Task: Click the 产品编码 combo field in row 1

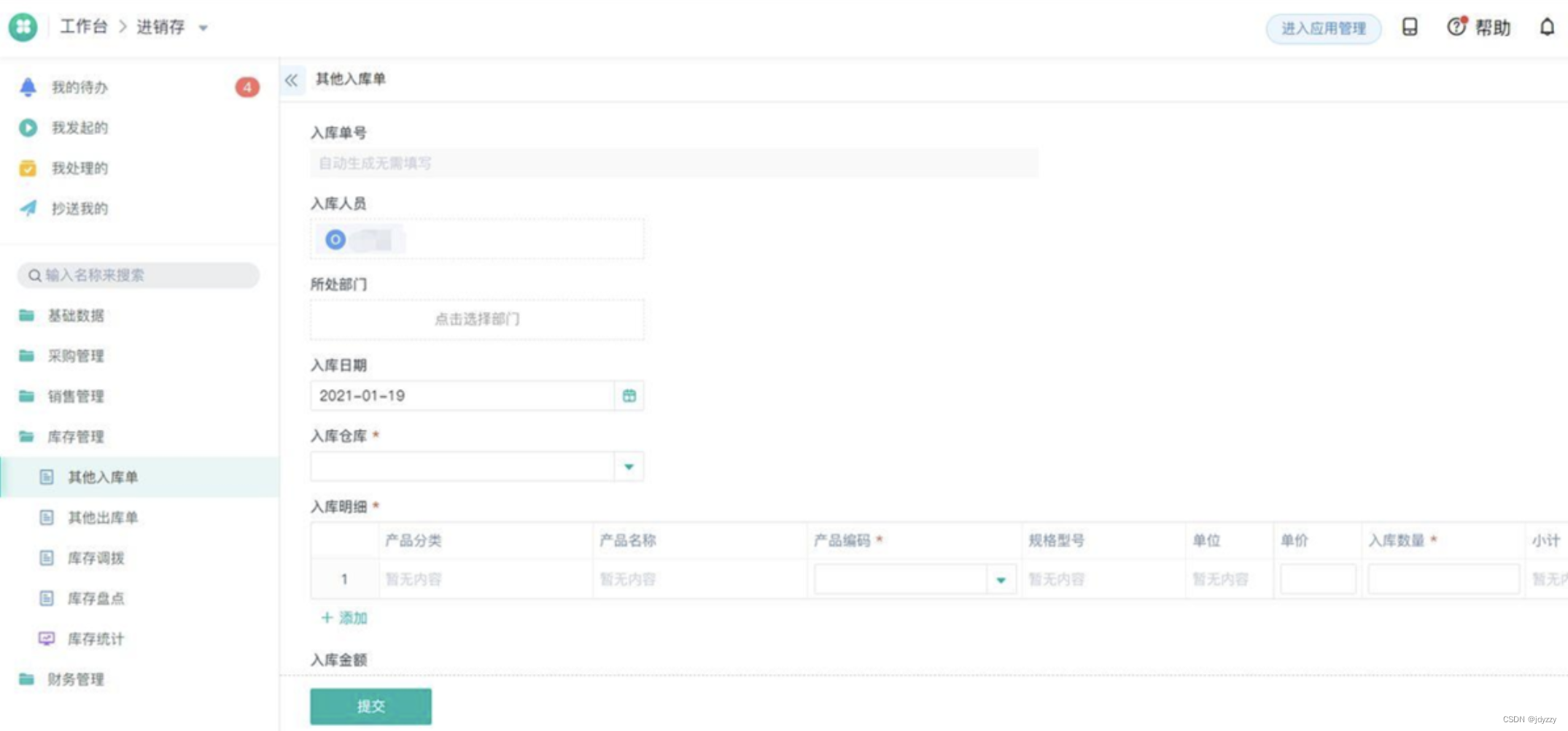Action: (x=915, y=579)
